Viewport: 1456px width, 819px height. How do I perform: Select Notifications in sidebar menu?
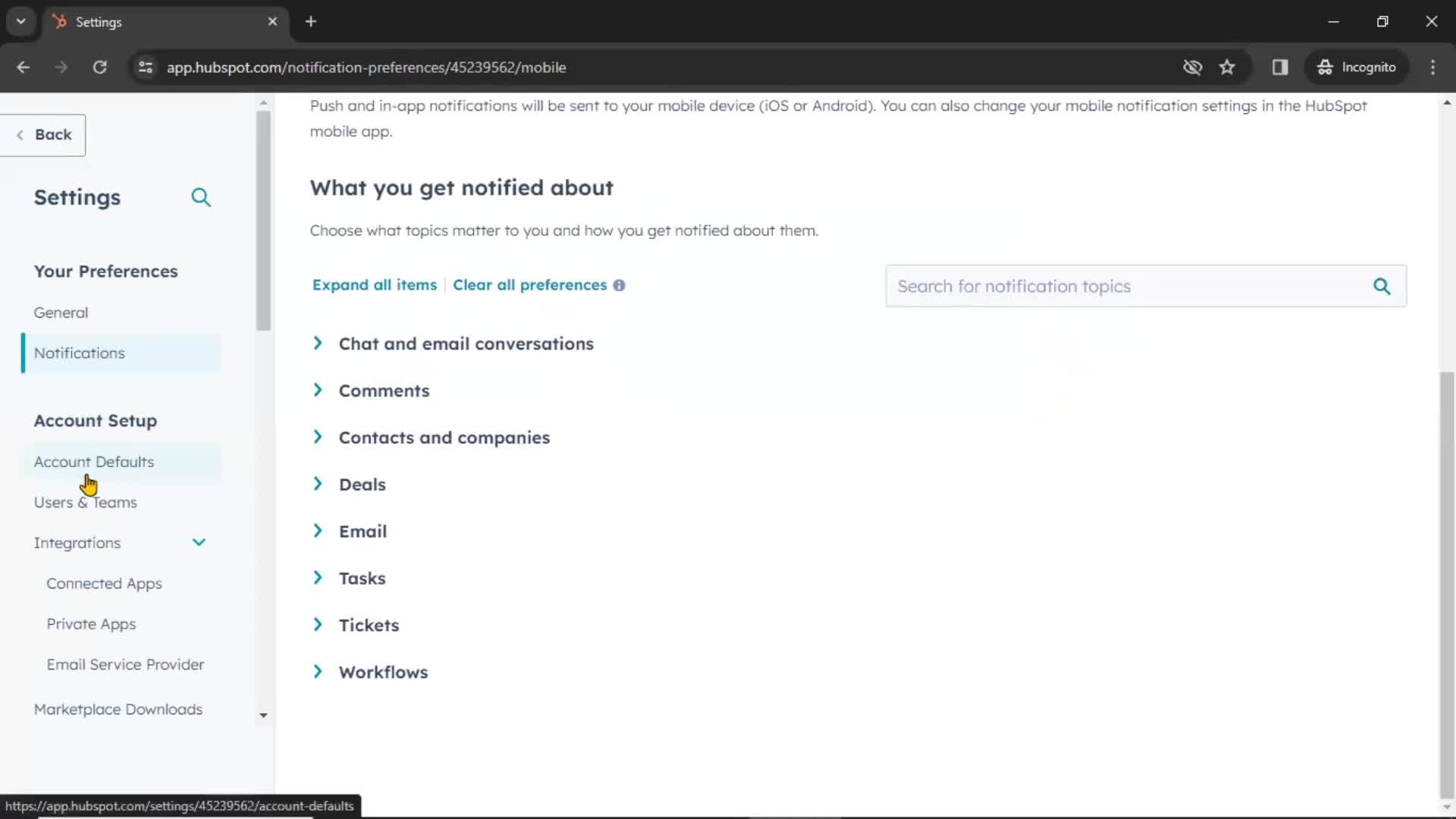pyautogui.click(x=79, y=353)
